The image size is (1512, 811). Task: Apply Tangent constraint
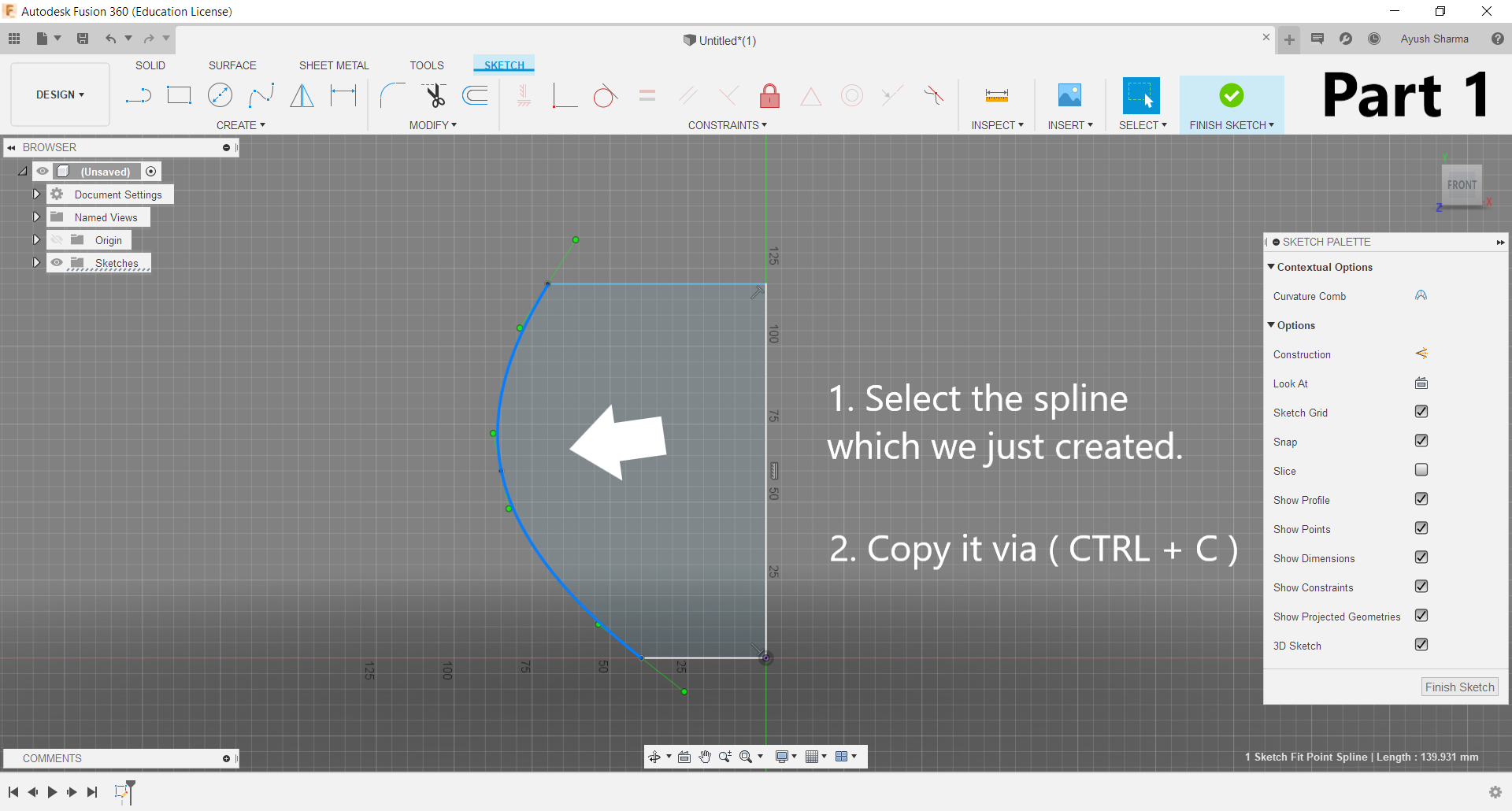pos(605,96)
